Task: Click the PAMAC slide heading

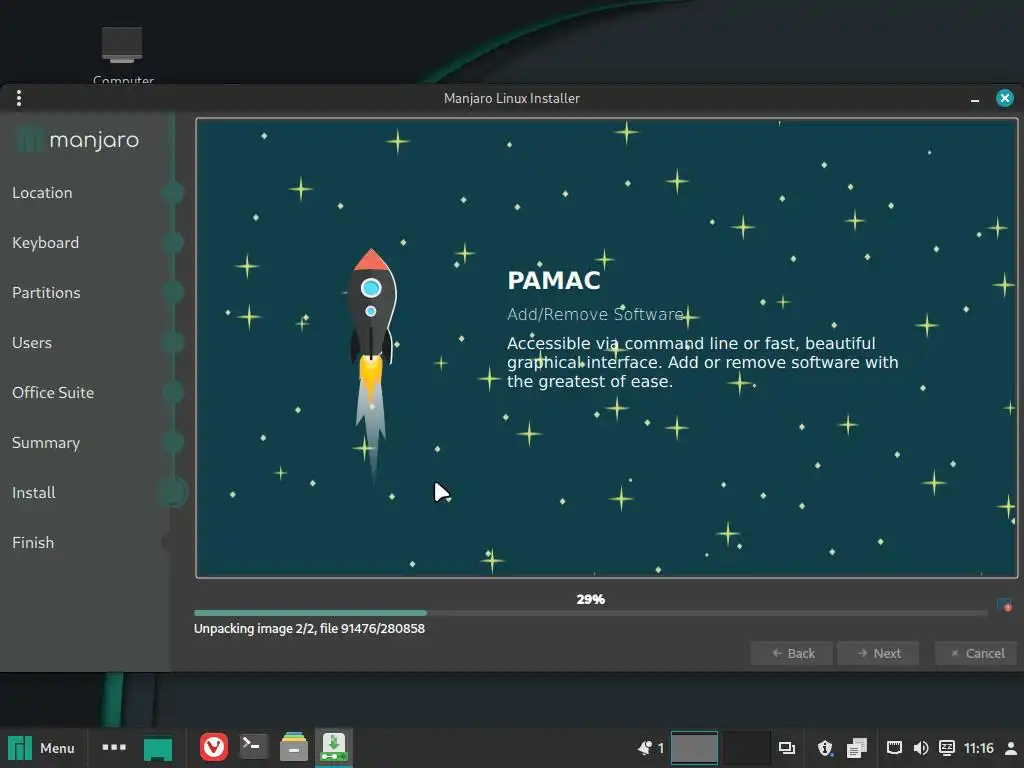Action: point(554,280)
